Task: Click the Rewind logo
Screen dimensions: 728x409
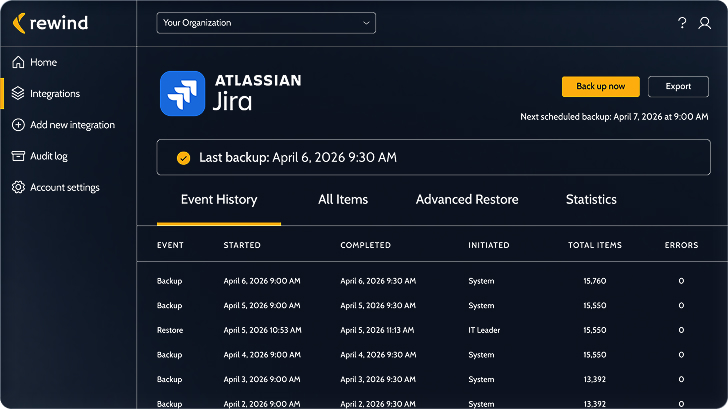Action: click(50, 23)
